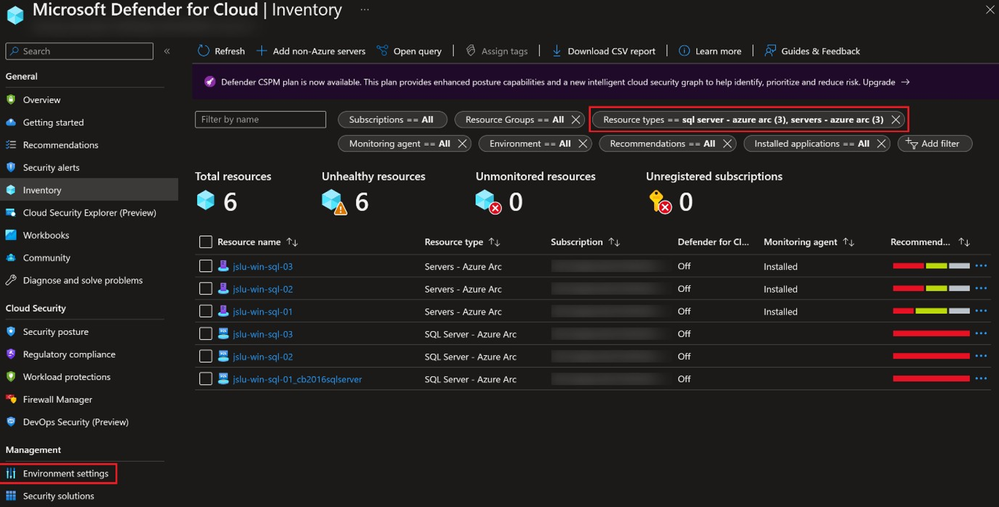
Task: Click the Add non-Azure servers plus icon
Action: point(261,51)
